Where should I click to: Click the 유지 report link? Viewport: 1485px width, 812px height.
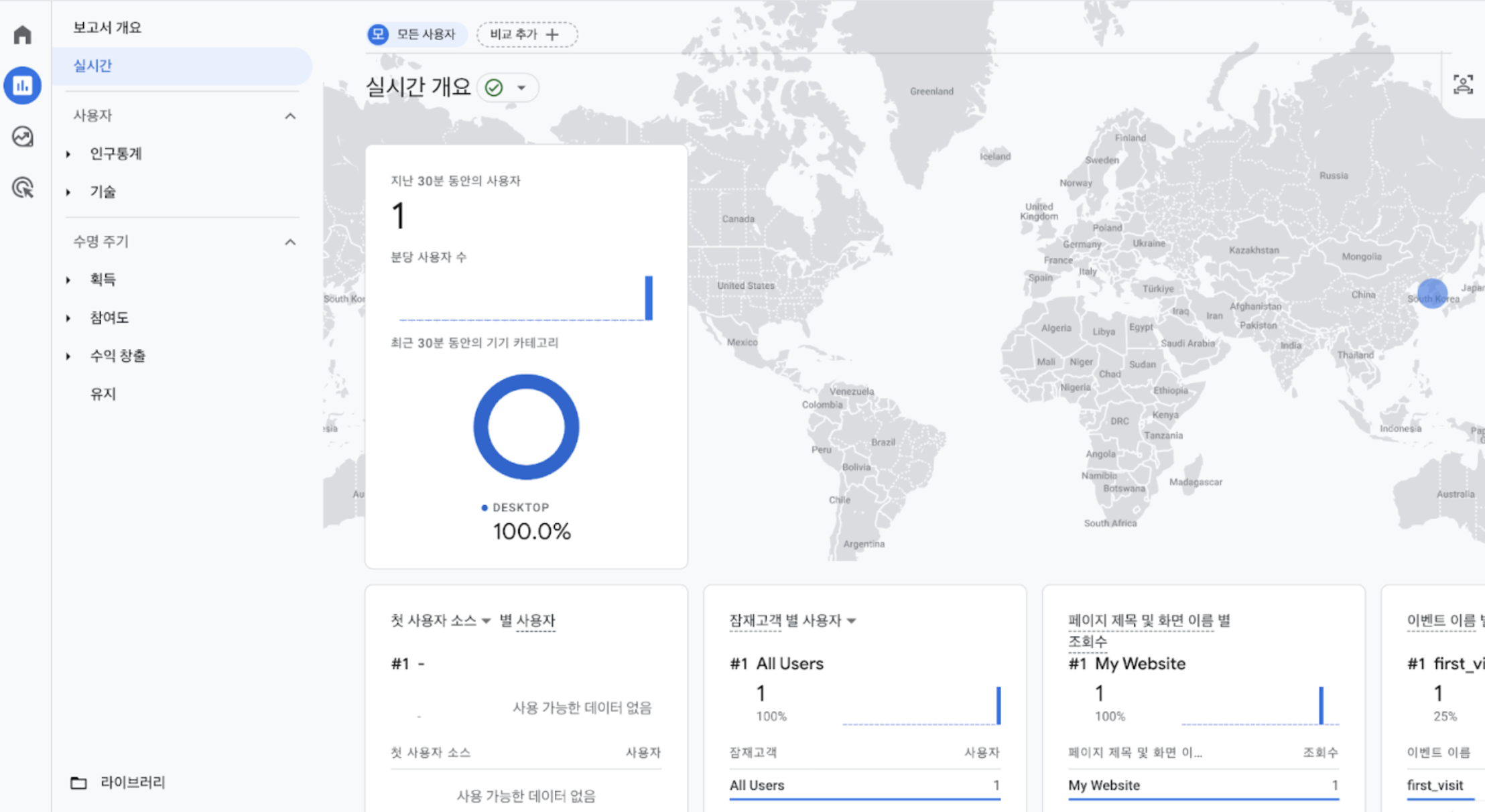(x=103, y=394)
